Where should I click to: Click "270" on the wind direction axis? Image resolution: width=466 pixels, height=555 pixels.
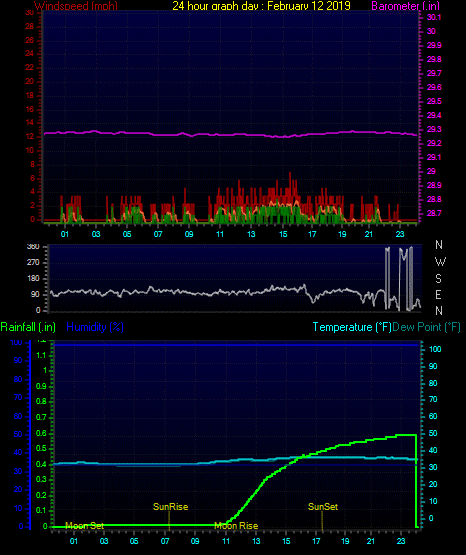pyautogui.click(x=33, y=262)
